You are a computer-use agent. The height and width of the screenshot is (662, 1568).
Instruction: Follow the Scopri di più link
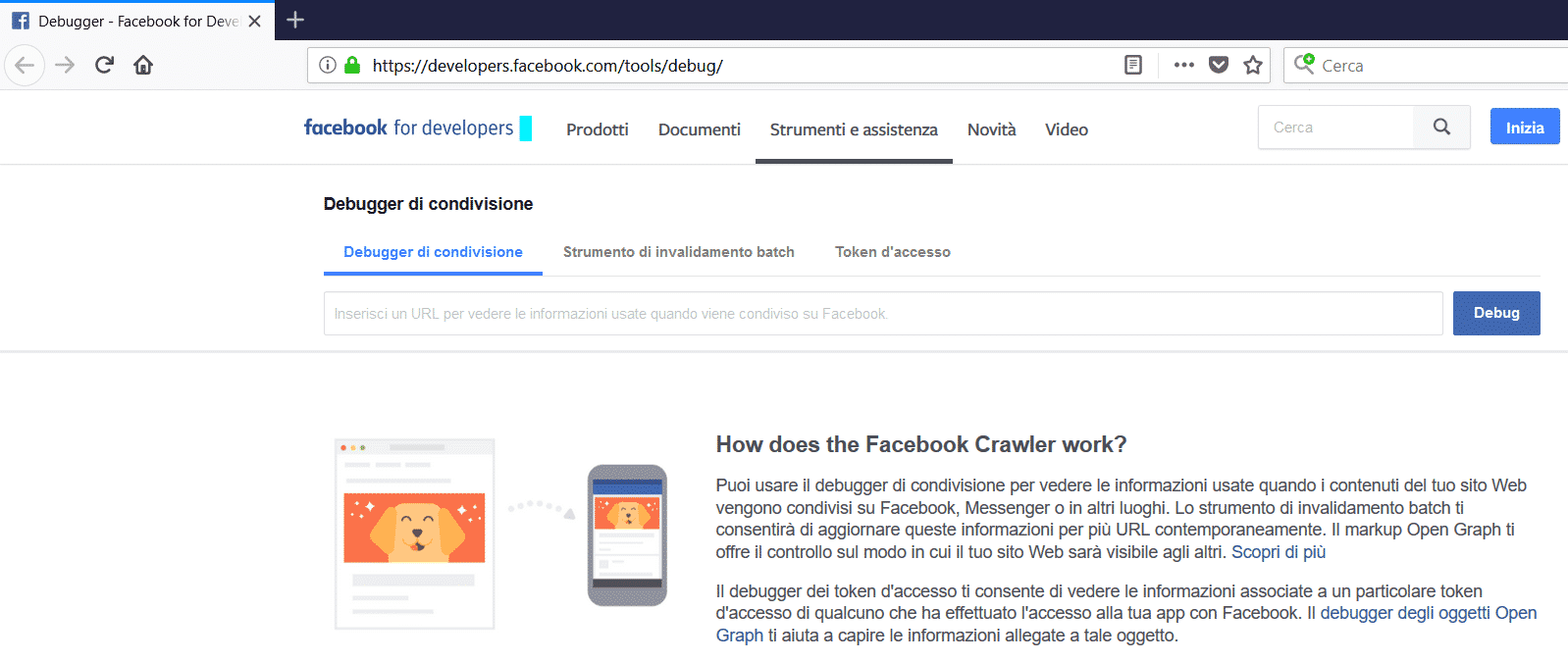pos(1279,552)
